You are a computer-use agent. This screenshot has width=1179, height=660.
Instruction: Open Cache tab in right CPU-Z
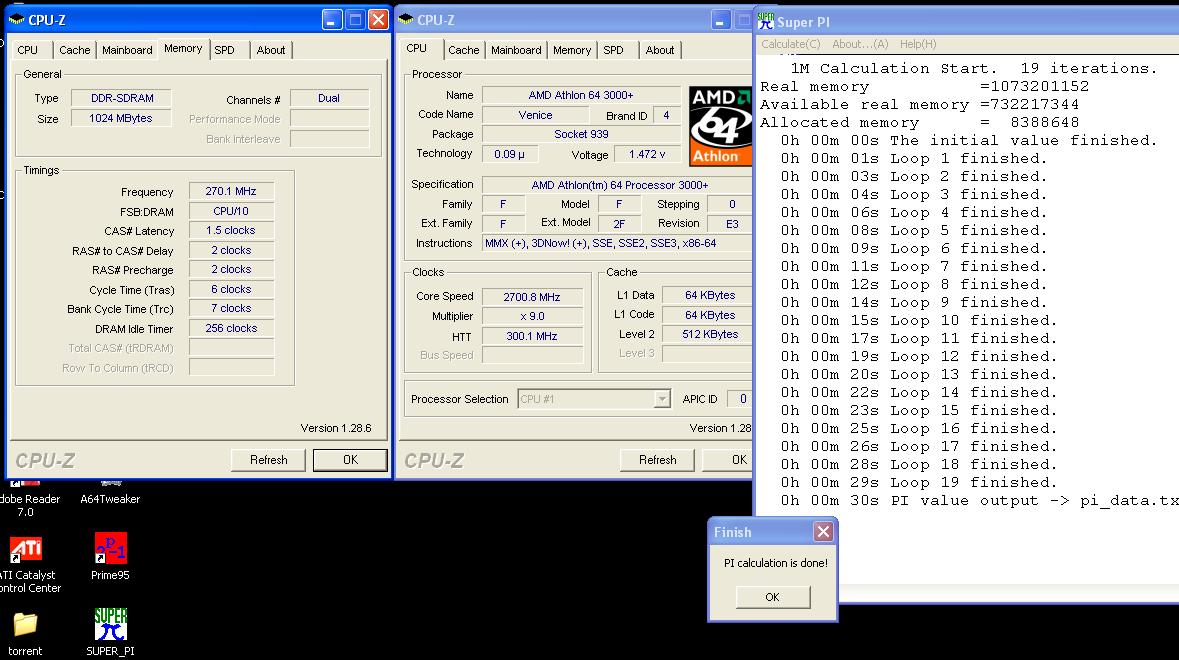[463, 50]
